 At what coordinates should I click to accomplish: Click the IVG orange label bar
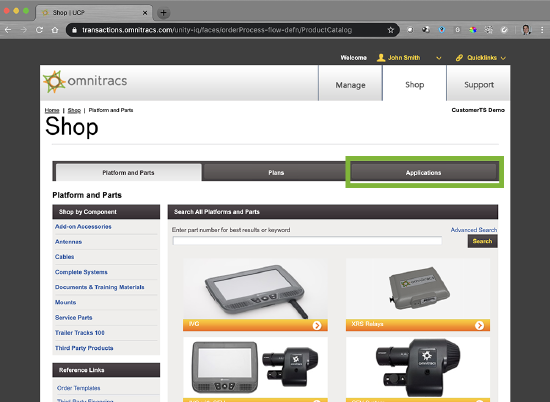255,325
